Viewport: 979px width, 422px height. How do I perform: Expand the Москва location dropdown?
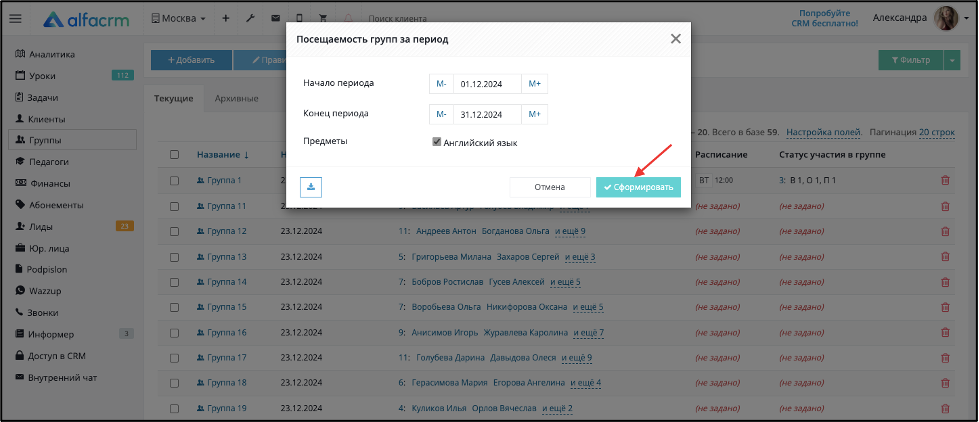click(179, 19)
